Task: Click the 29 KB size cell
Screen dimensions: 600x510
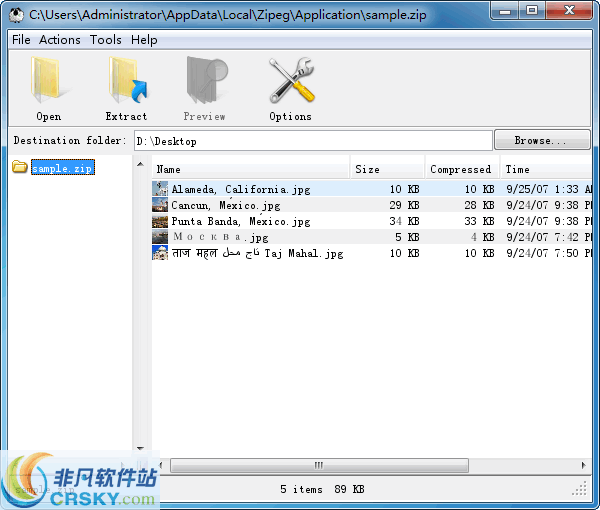Action: (404, 205)
